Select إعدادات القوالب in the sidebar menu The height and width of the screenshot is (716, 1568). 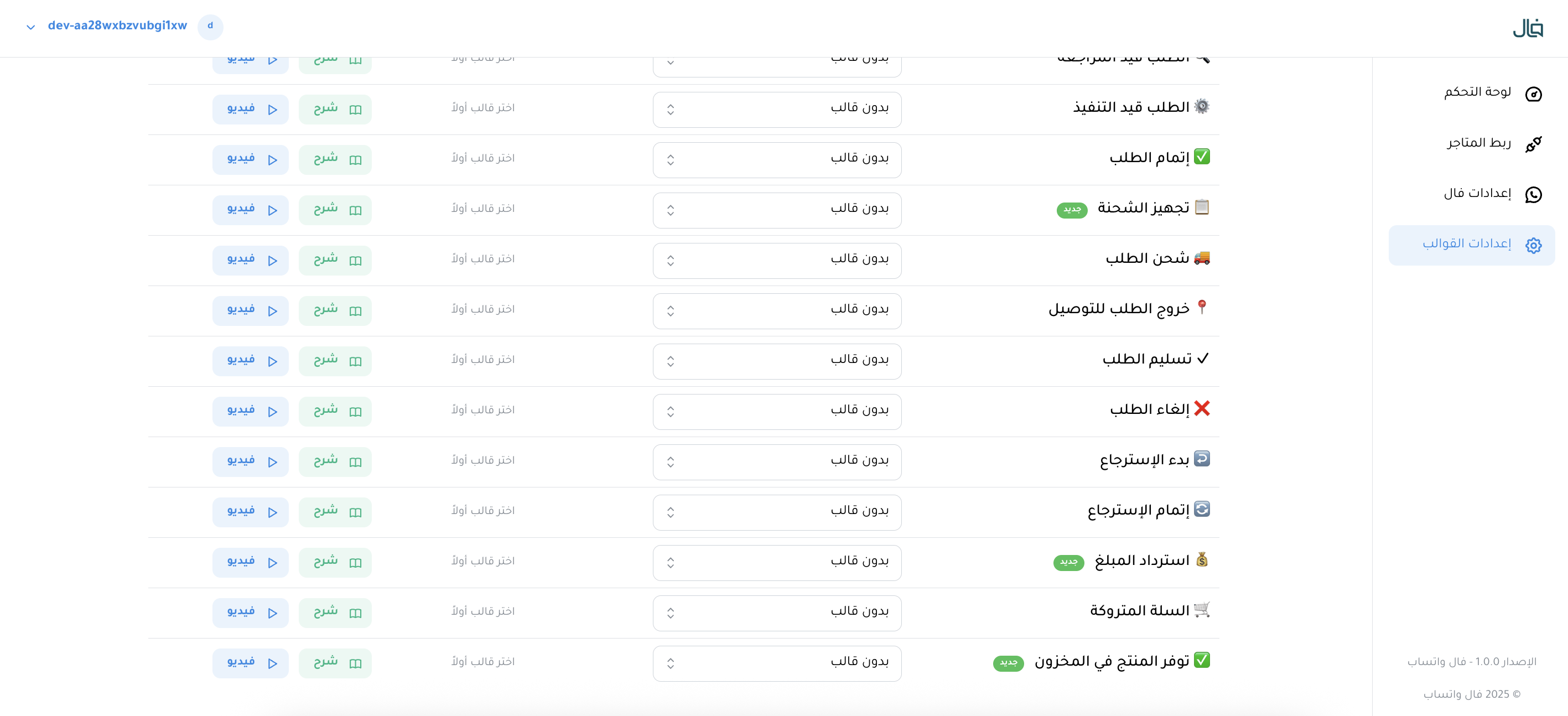point(1469,245)
